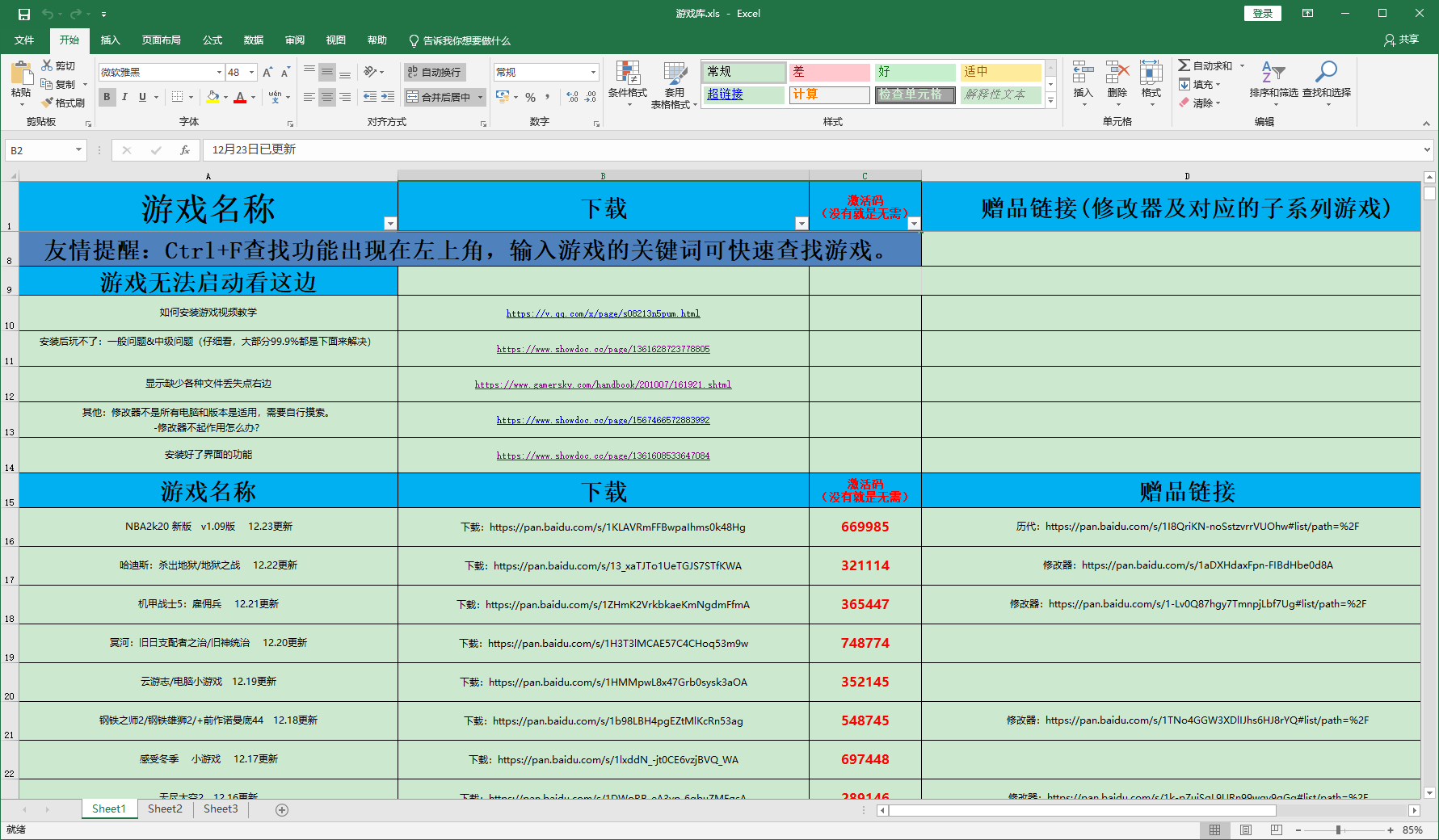Open the gamersky.com handbook link
The height and width of the screenshot is (840, 1439).
coord(603,384)
